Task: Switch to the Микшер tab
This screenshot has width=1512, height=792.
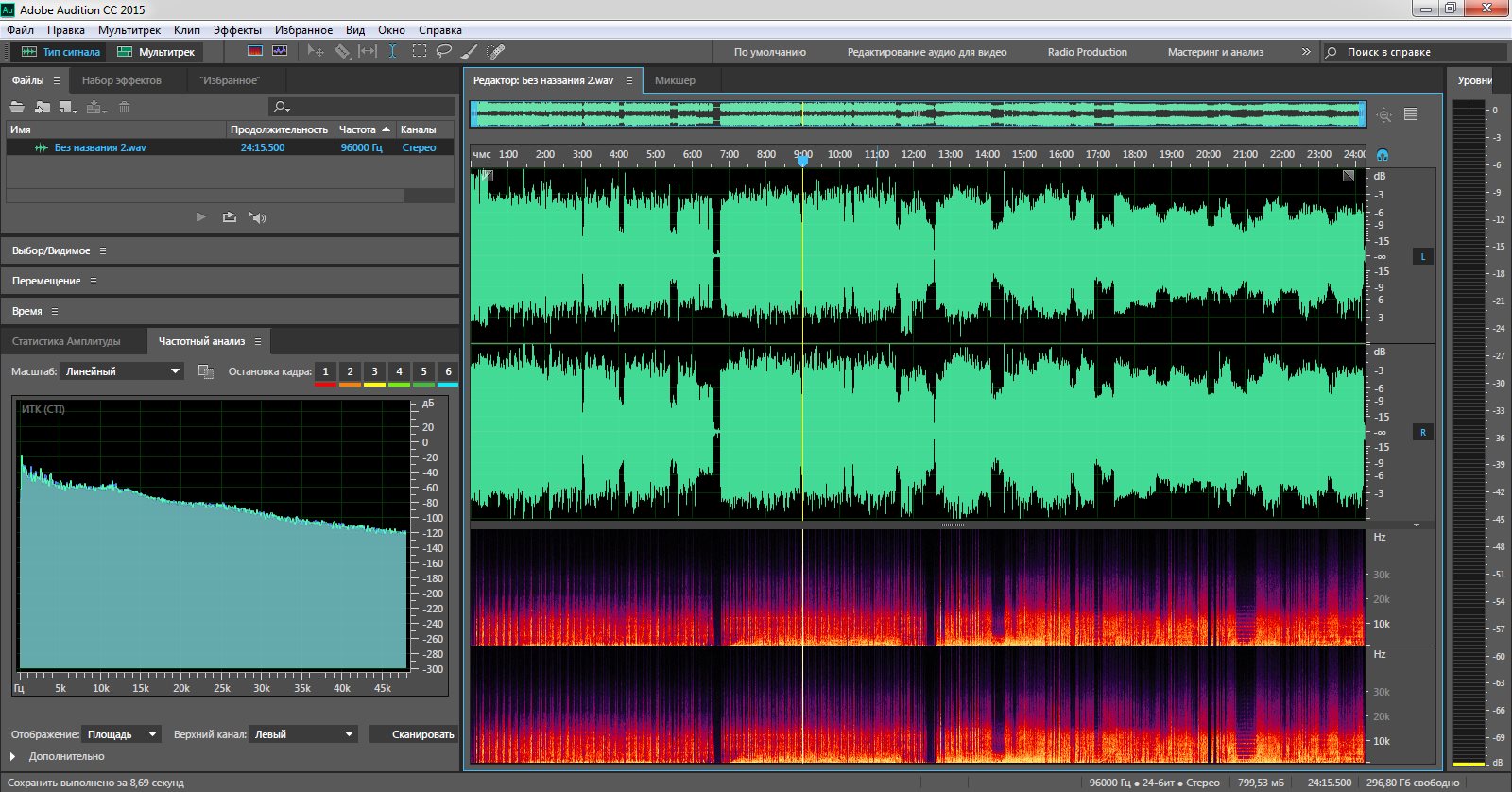Action: (675, 80)
